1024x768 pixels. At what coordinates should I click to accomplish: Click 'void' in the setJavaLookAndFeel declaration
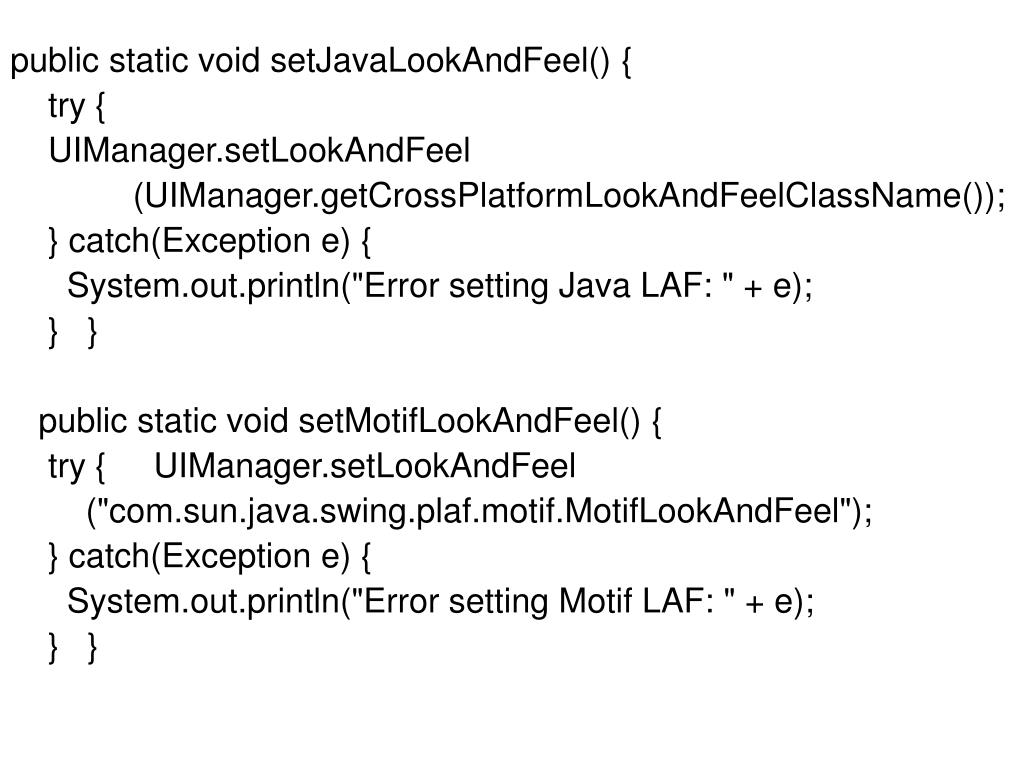229,63
